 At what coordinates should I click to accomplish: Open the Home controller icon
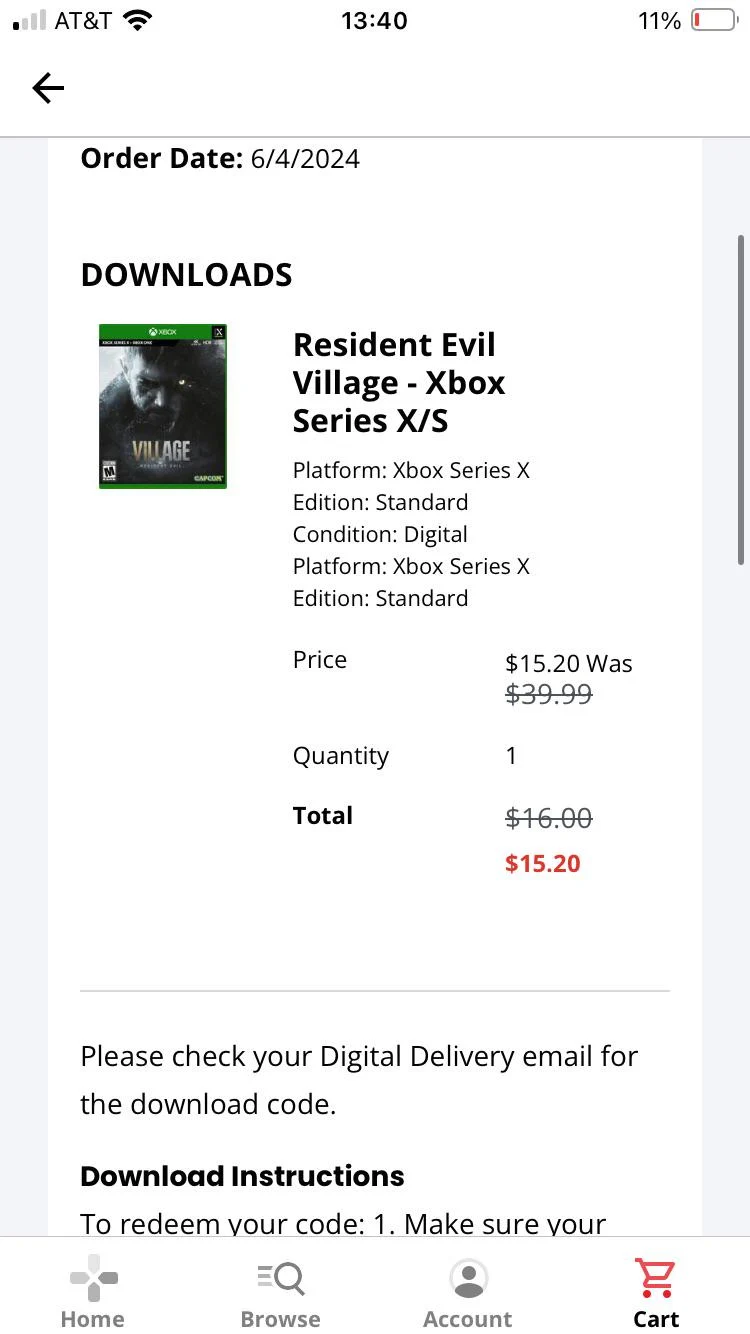click(93, 1278)
